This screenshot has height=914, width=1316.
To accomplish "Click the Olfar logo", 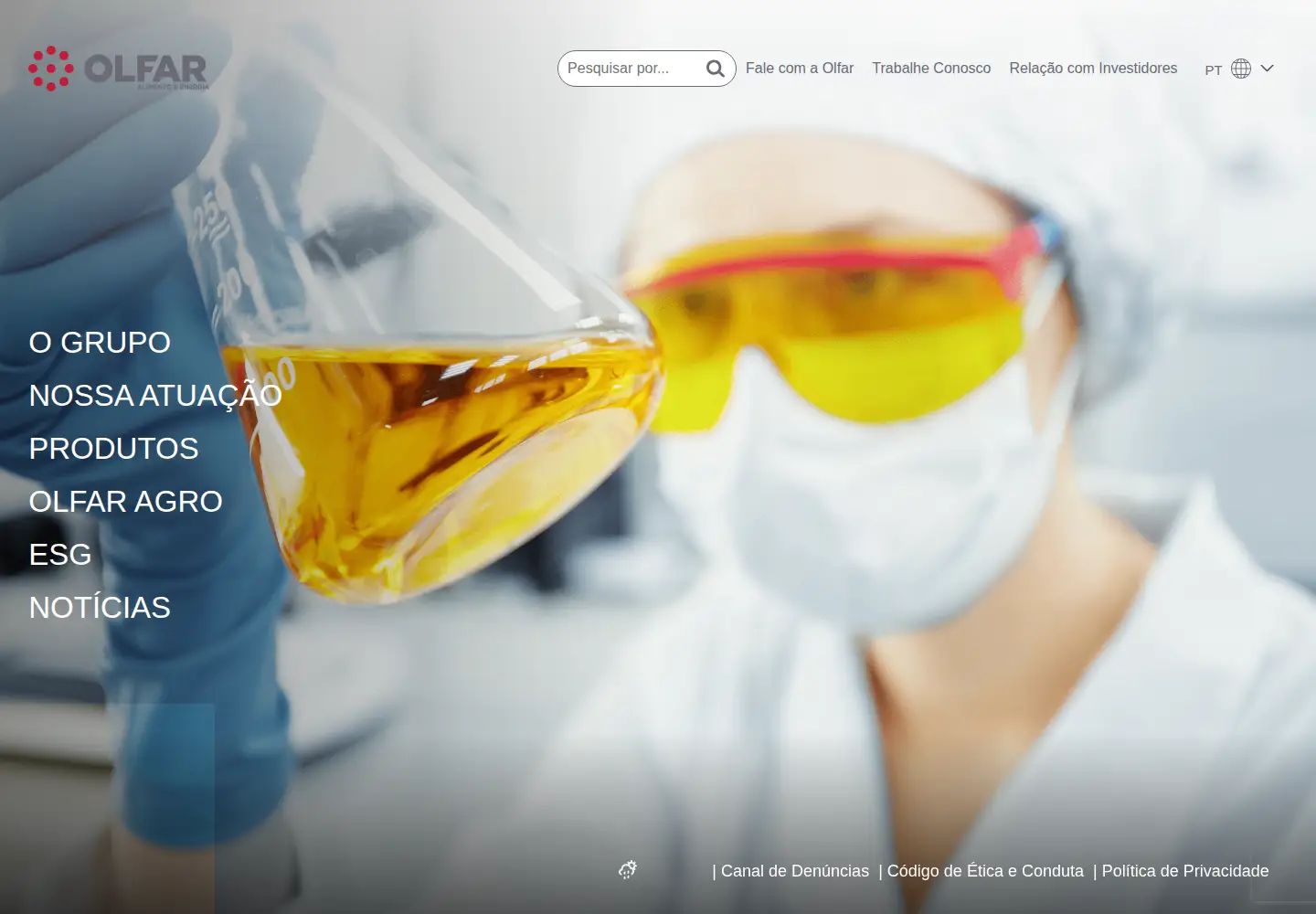I will pos(119,69).
